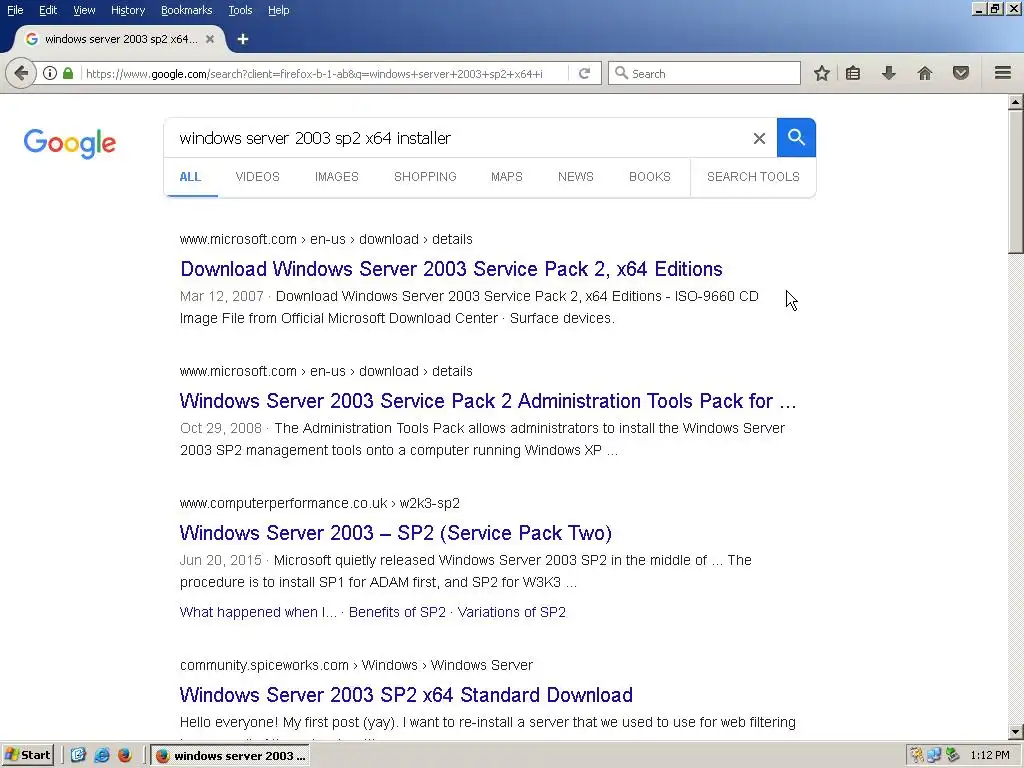Image resolution: width=1024 pixels, height=768 pixels.
Task: Open the Edit menu
Action: 48,10
